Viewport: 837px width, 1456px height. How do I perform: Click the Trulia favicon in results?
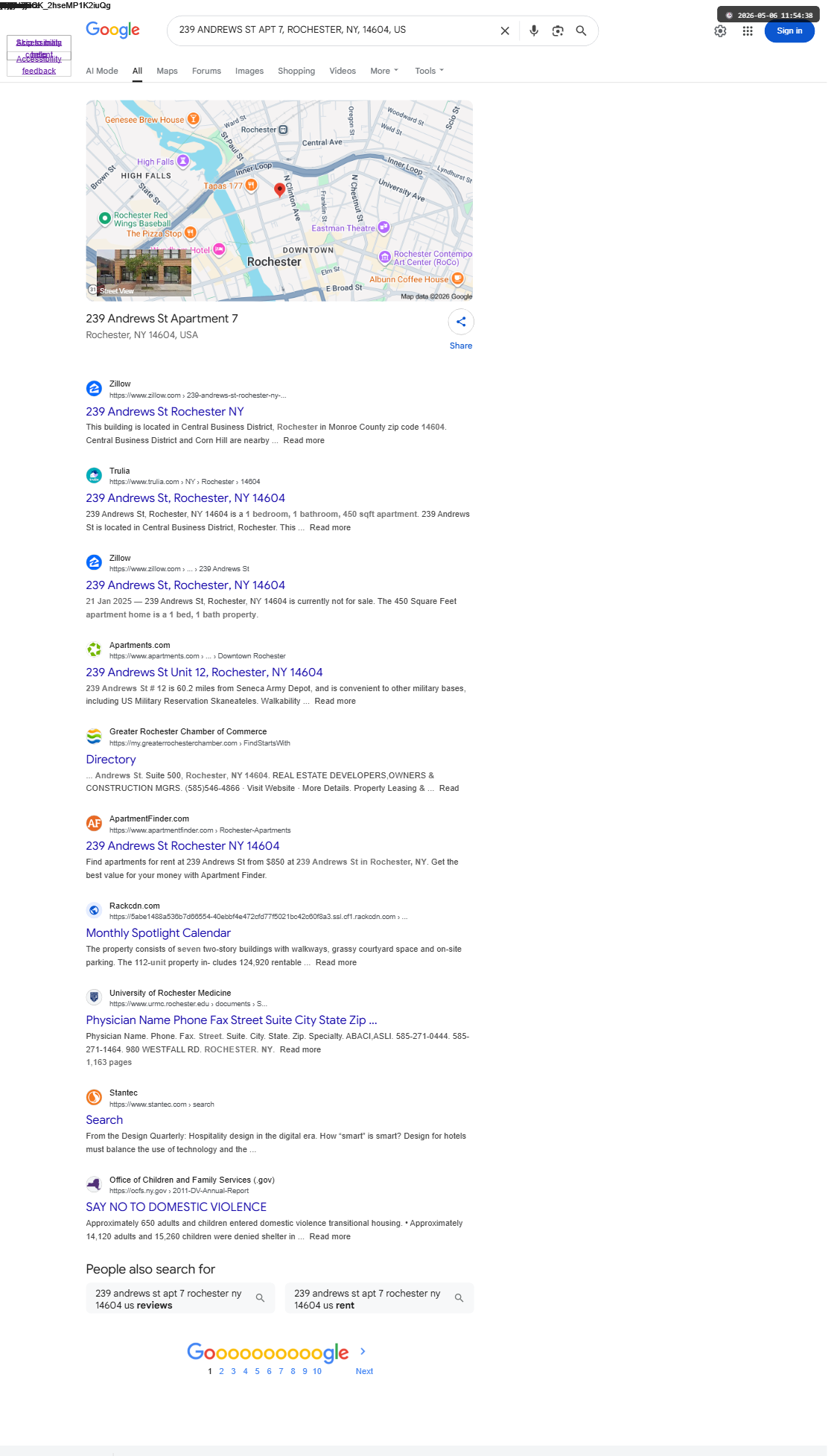pyautogui.click(x=94, y=475)
